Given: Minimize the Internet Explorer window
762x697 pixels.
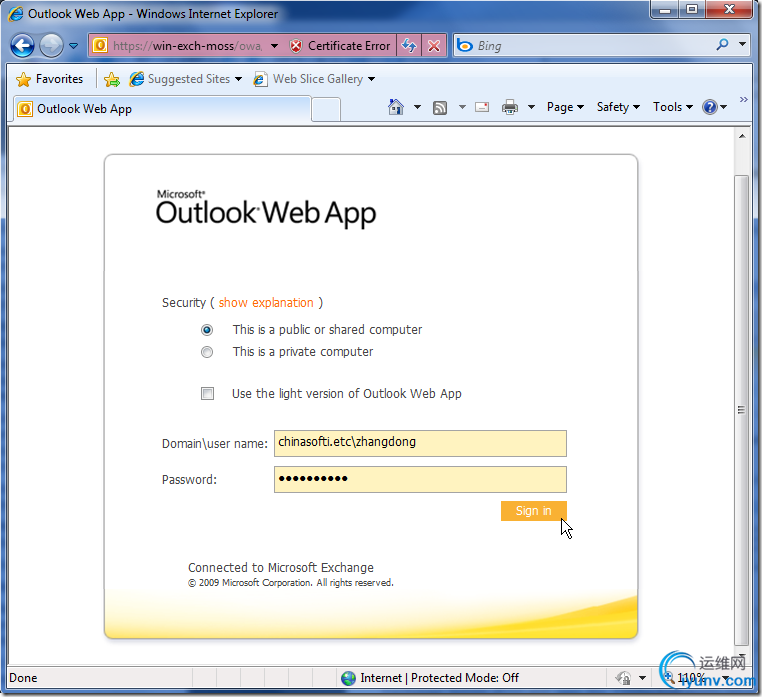Looking at the screenshot, I should 665,10.
